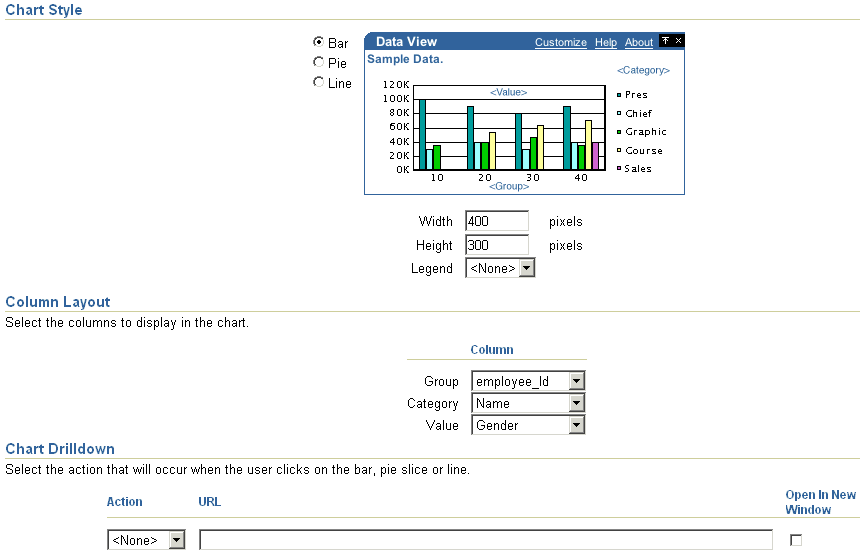Click the Action column header
860x554 pixels.
[x=125, y=501]
